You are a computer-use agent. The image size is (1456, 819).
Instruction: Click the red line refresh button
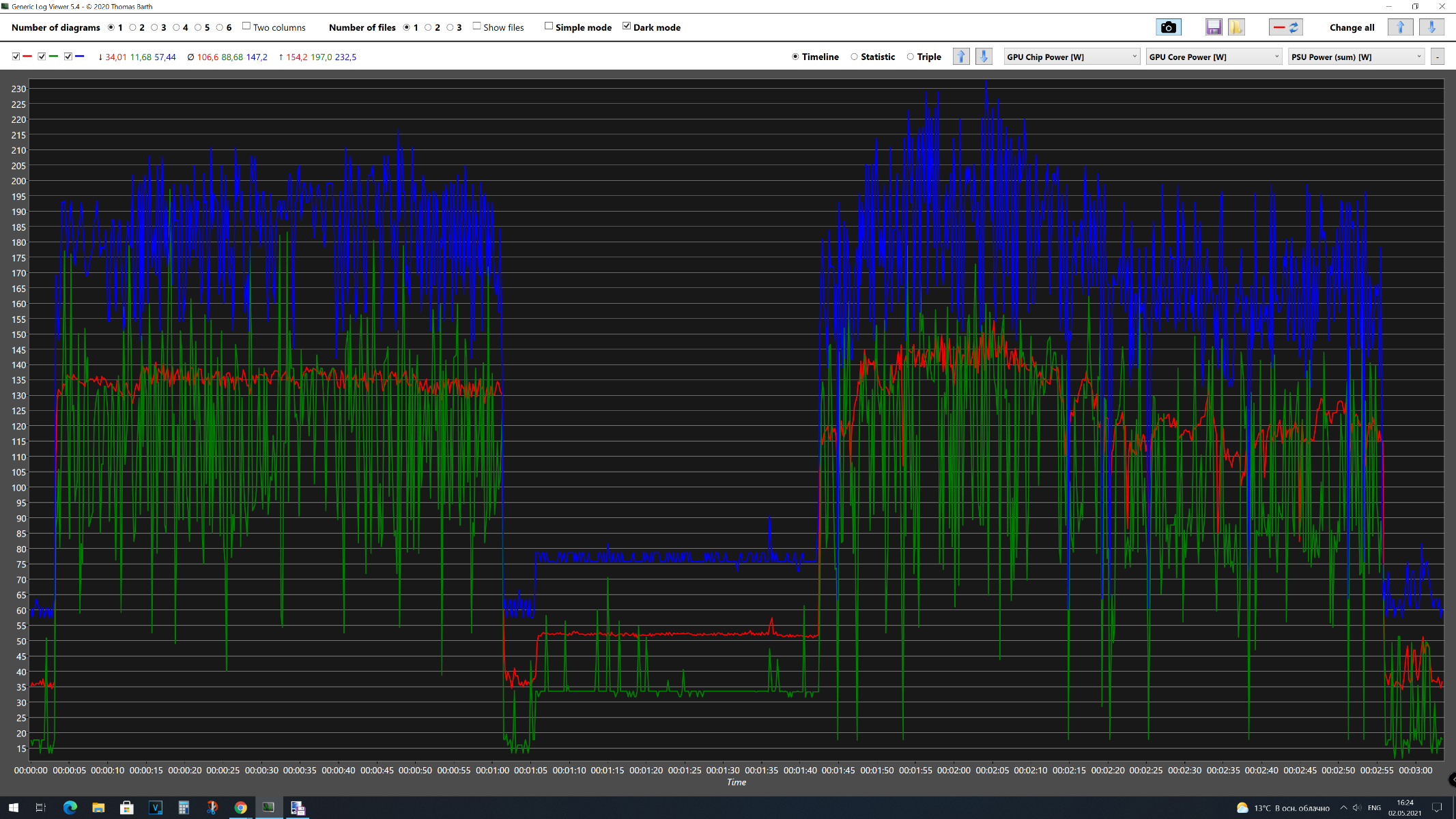pos(1286,27)
